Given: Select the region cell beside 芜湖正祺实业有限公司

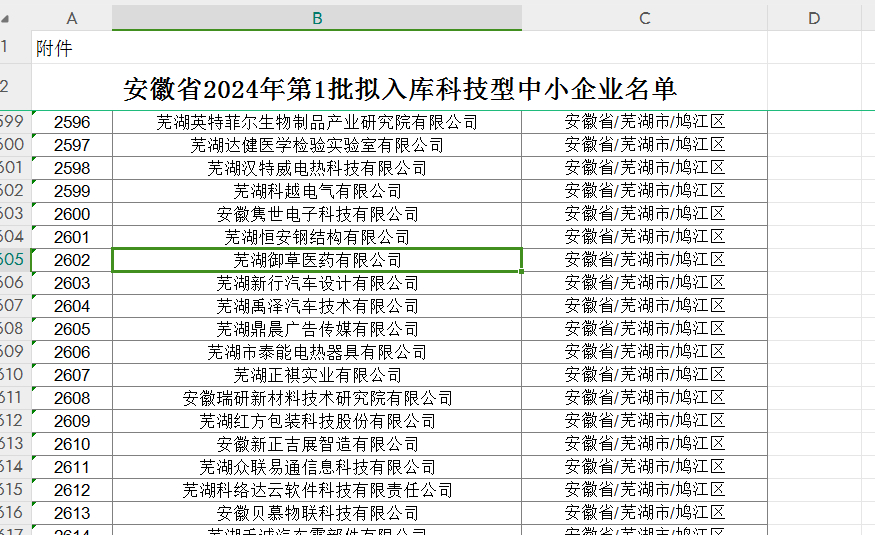Looking at the screenshot, I should pos(644,375).
